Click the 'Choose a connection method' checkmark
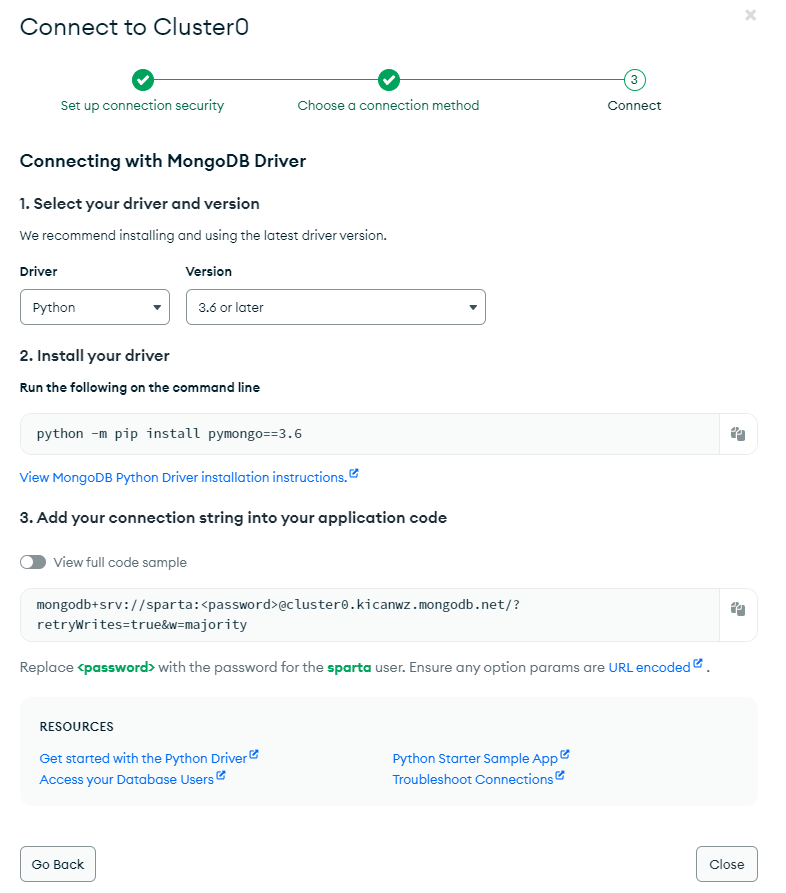This screenshot has width=786, height=893. [389, 80]
